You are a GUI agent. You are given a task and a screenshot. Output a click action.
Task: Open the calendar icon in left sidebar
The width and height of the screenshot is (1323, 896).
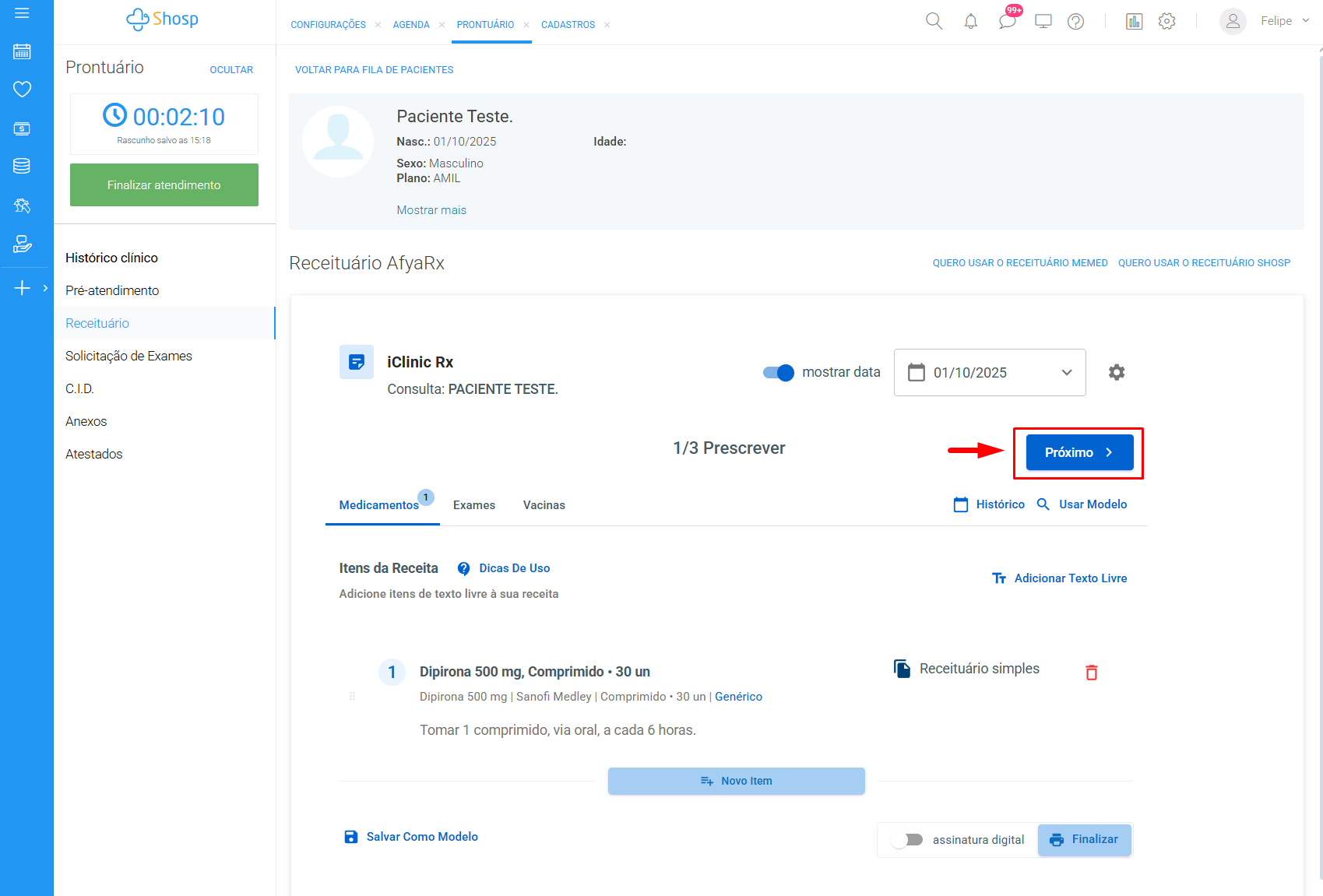22,51
